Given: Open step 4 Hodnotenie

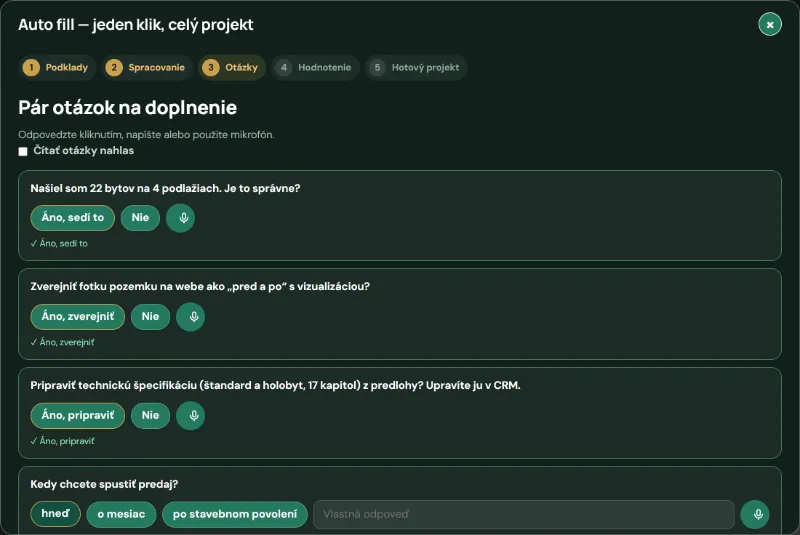Looking at the screenshot, I should 315,67.
